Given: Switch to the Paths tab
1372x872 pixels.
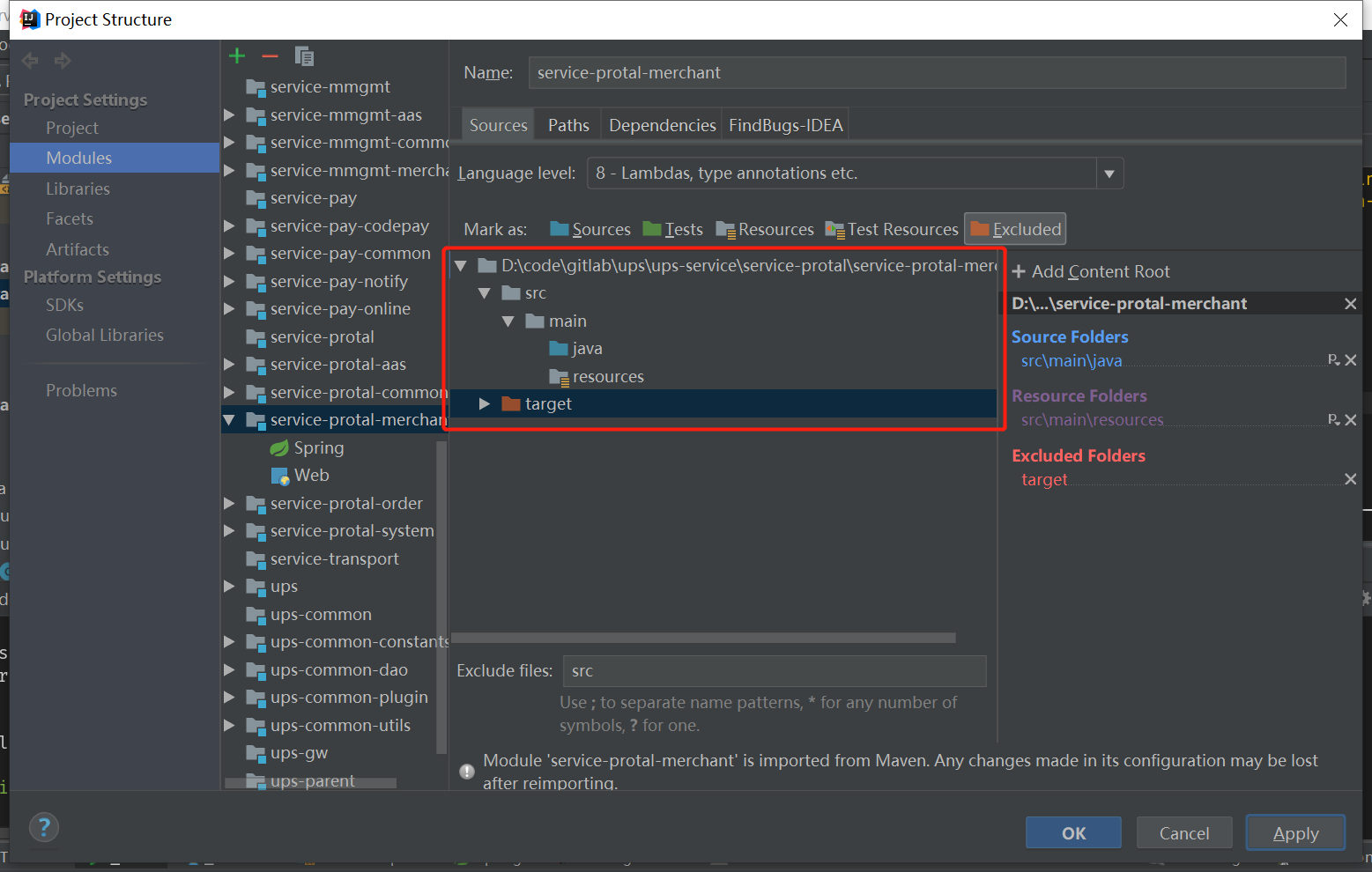Looking at the screenshot, I should (568, 125).
